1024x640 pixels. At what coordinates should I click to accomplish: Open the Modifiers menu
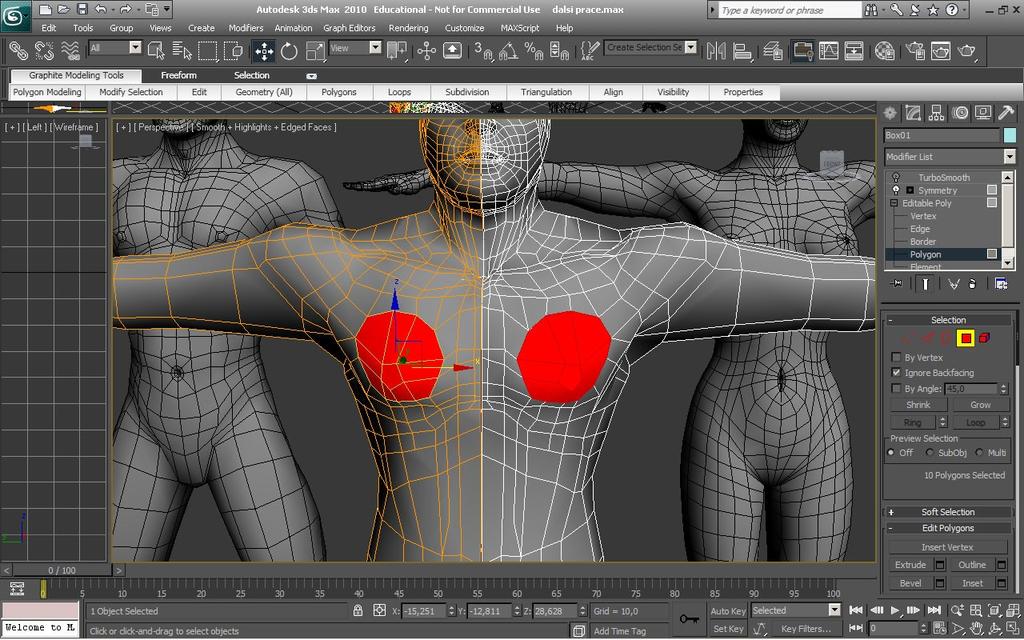coord(246,28)
